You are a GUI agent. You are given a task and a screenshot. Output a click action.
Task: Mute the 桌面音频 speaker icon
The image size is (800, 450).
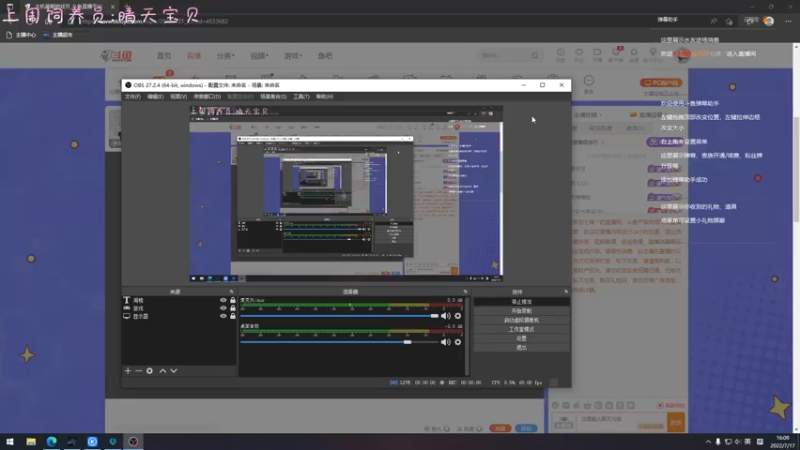coord(445,342)
